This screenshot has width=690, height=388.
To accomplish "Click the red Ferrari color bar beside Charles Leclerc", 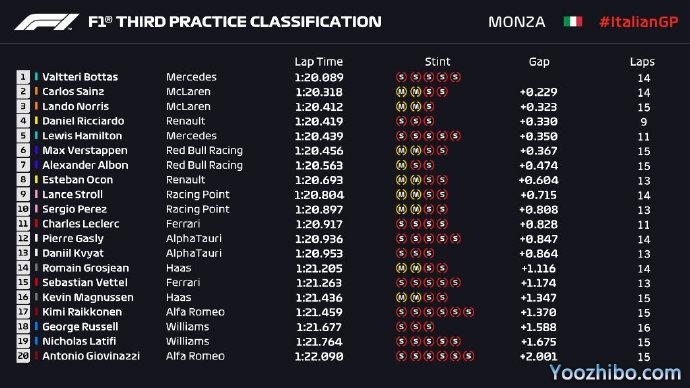I will tap(36, 224).
